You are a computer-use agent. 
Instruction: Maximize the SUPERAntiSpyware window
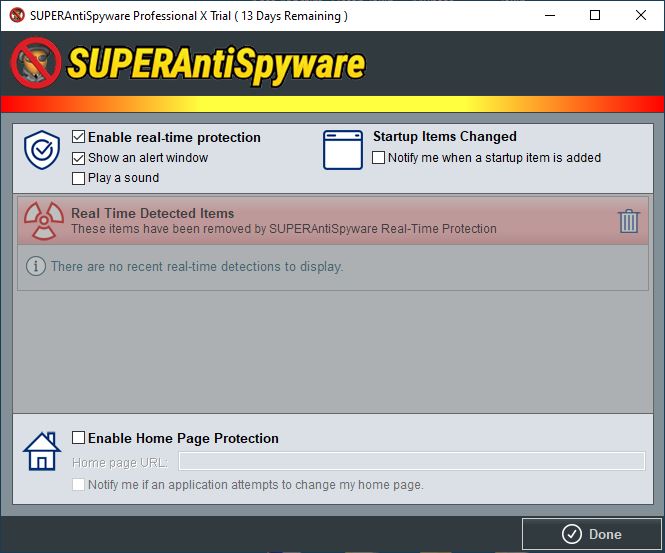(x=595, y=15)
